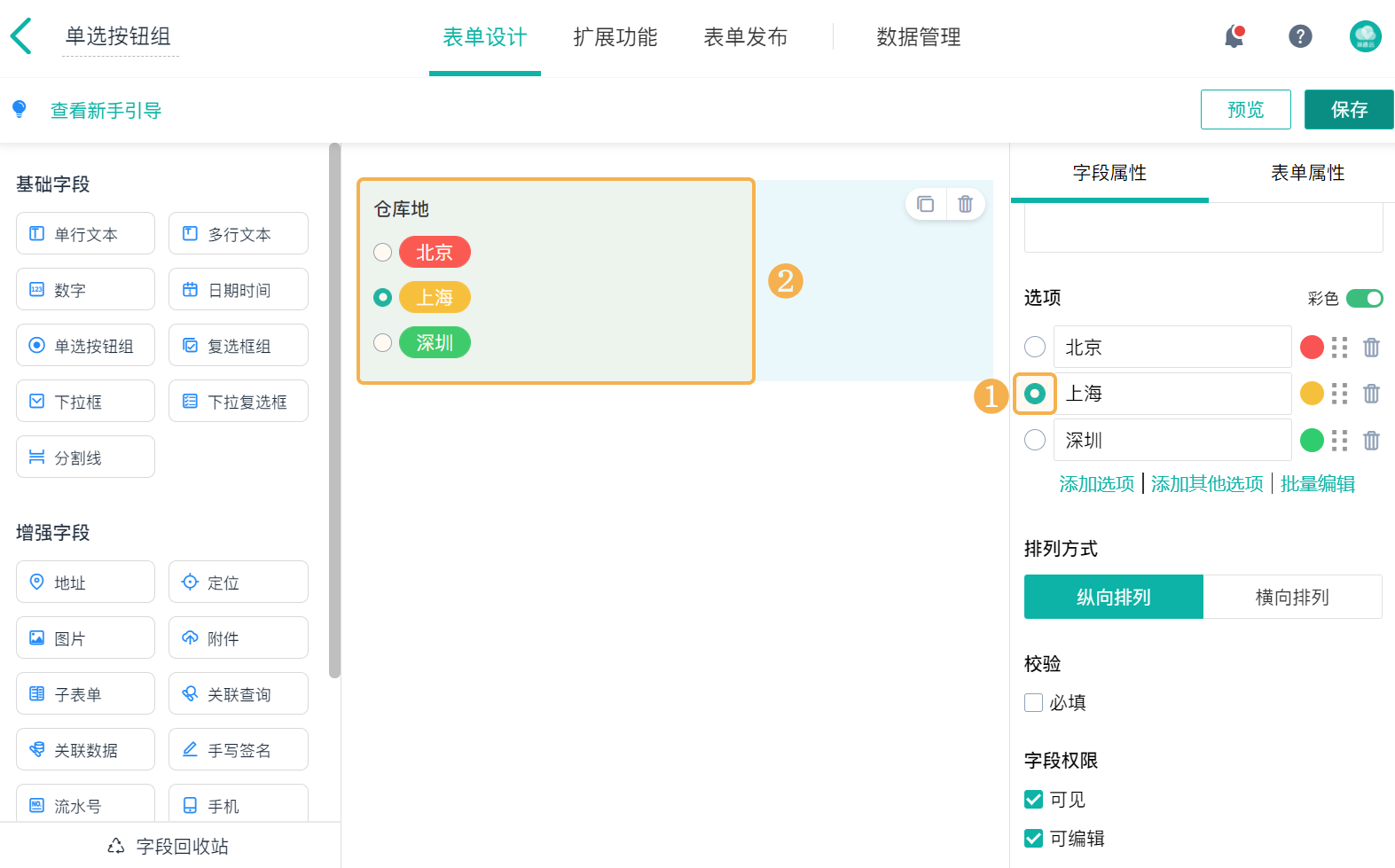This screenshot has width=1395, height=868.
Task: Duplicate the 仓库地 field with copy icon
Action: click(x=925, y=204)
